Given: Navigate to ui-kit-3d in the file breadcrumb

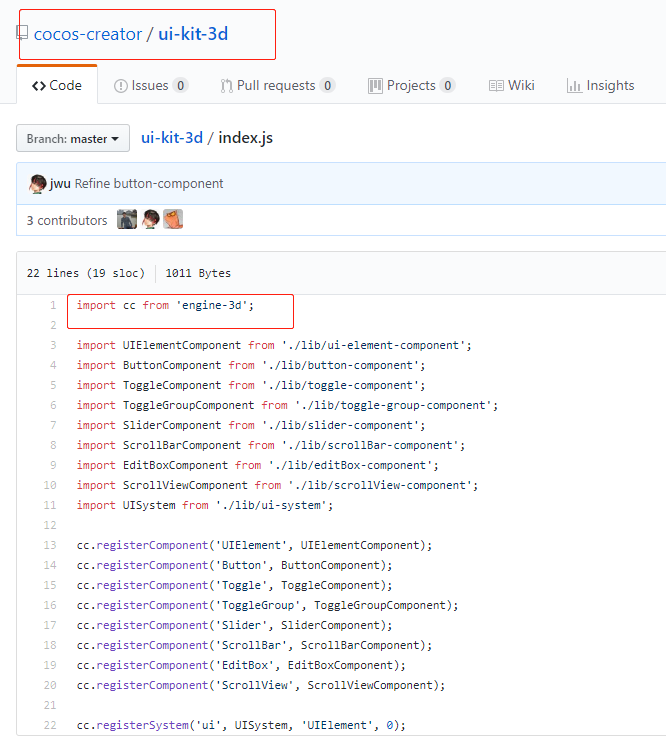Looking at the screenshot, I should point(172,138).
